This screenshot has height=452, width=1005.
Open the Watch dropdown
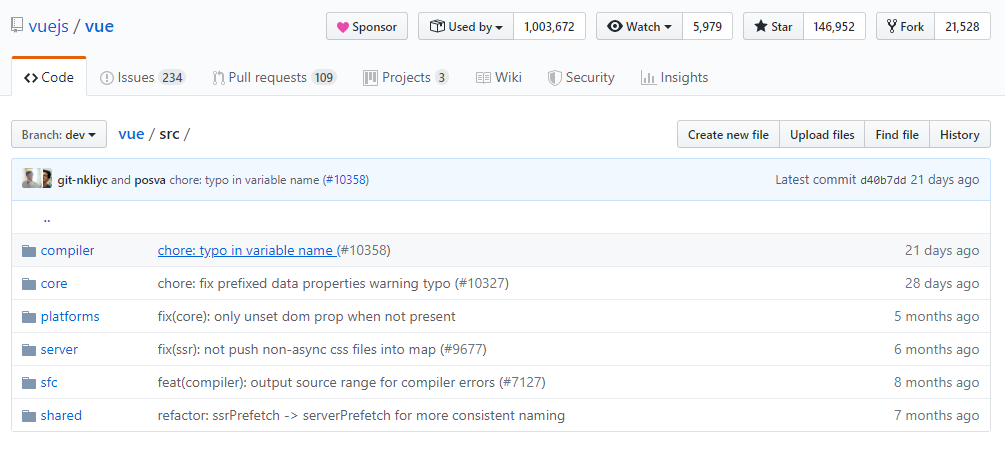point(639,26)
